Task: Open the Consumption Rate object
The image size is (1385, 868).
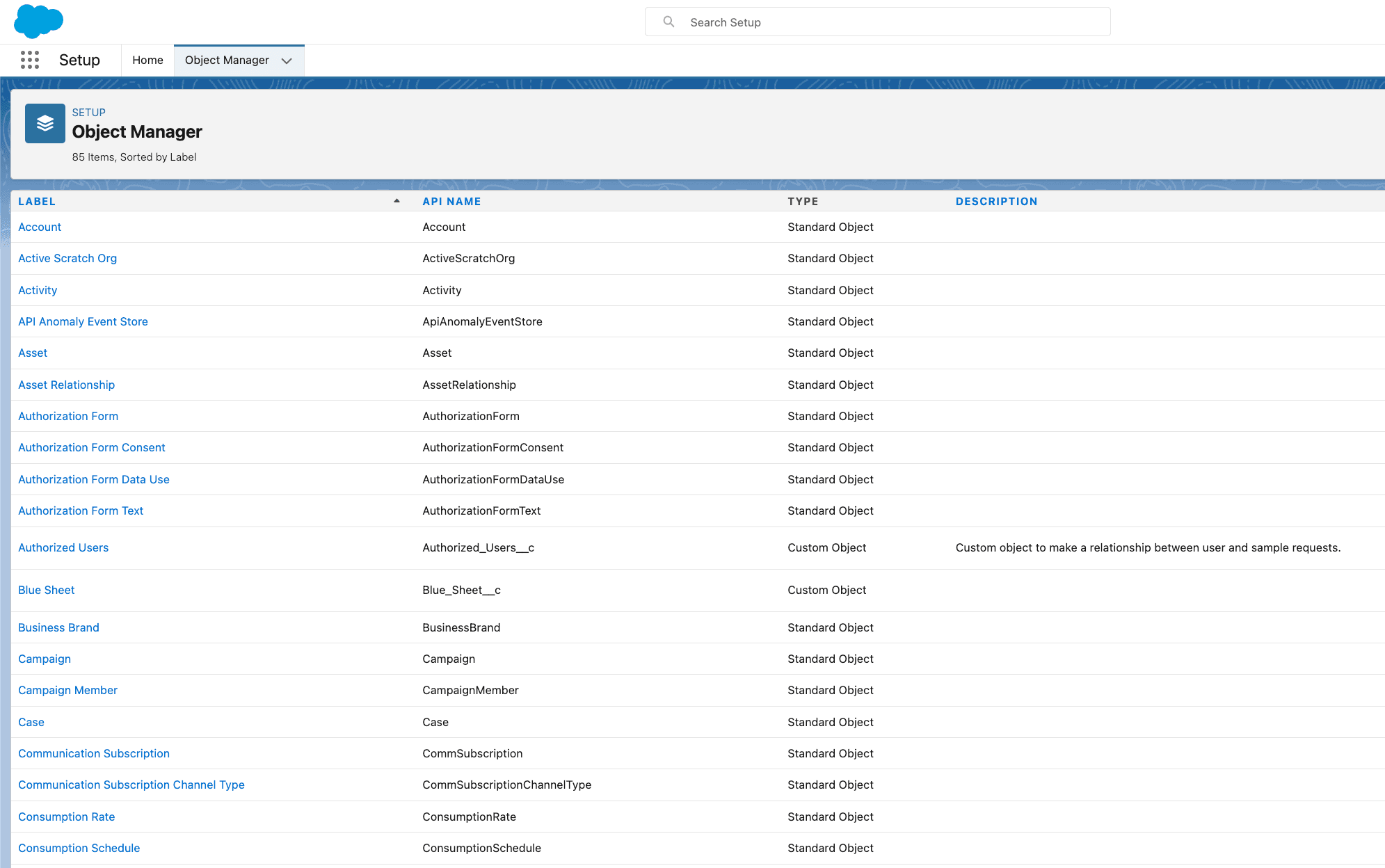Action: [66, 817]
